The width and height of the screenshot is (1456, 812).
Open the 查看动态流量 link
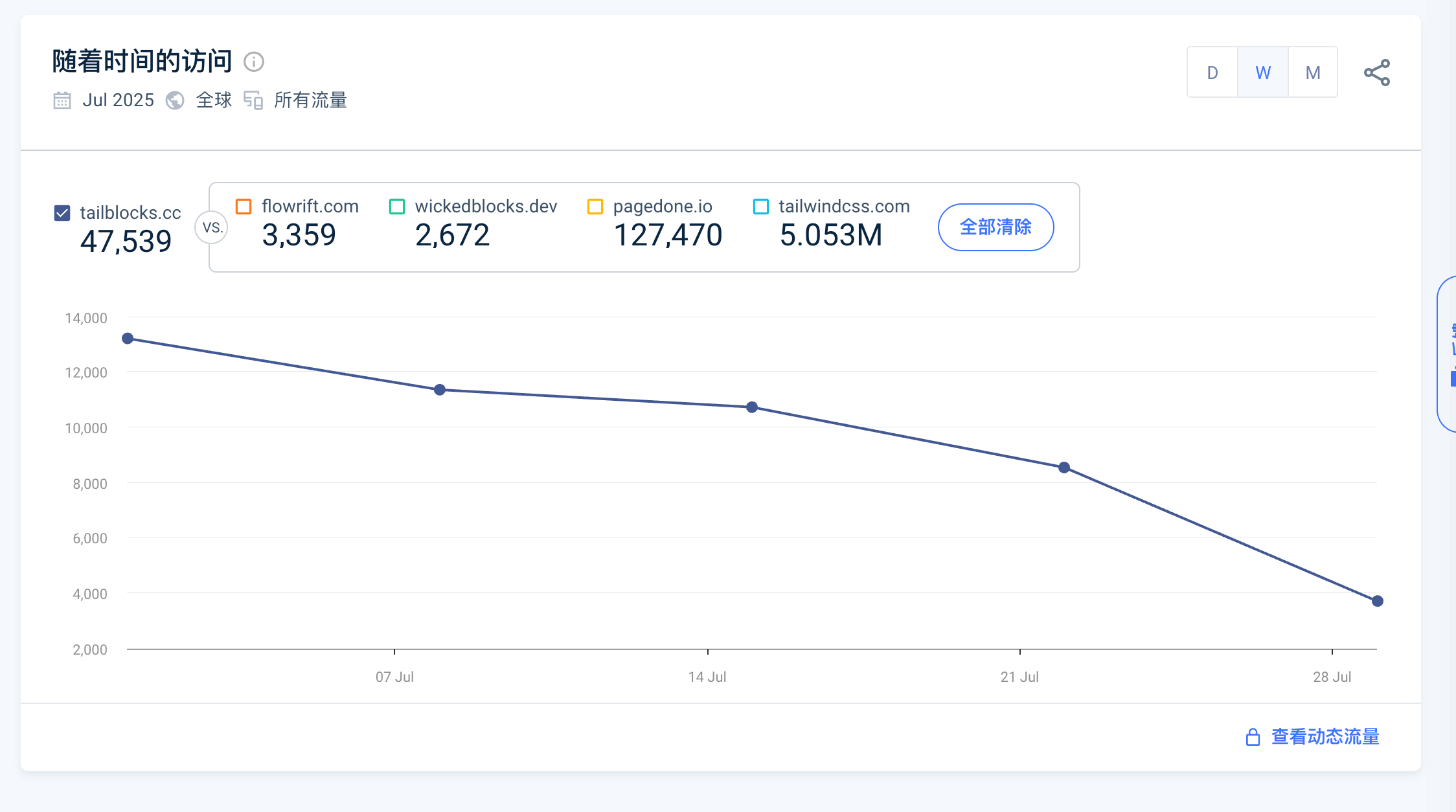[x=1325, y=737]
